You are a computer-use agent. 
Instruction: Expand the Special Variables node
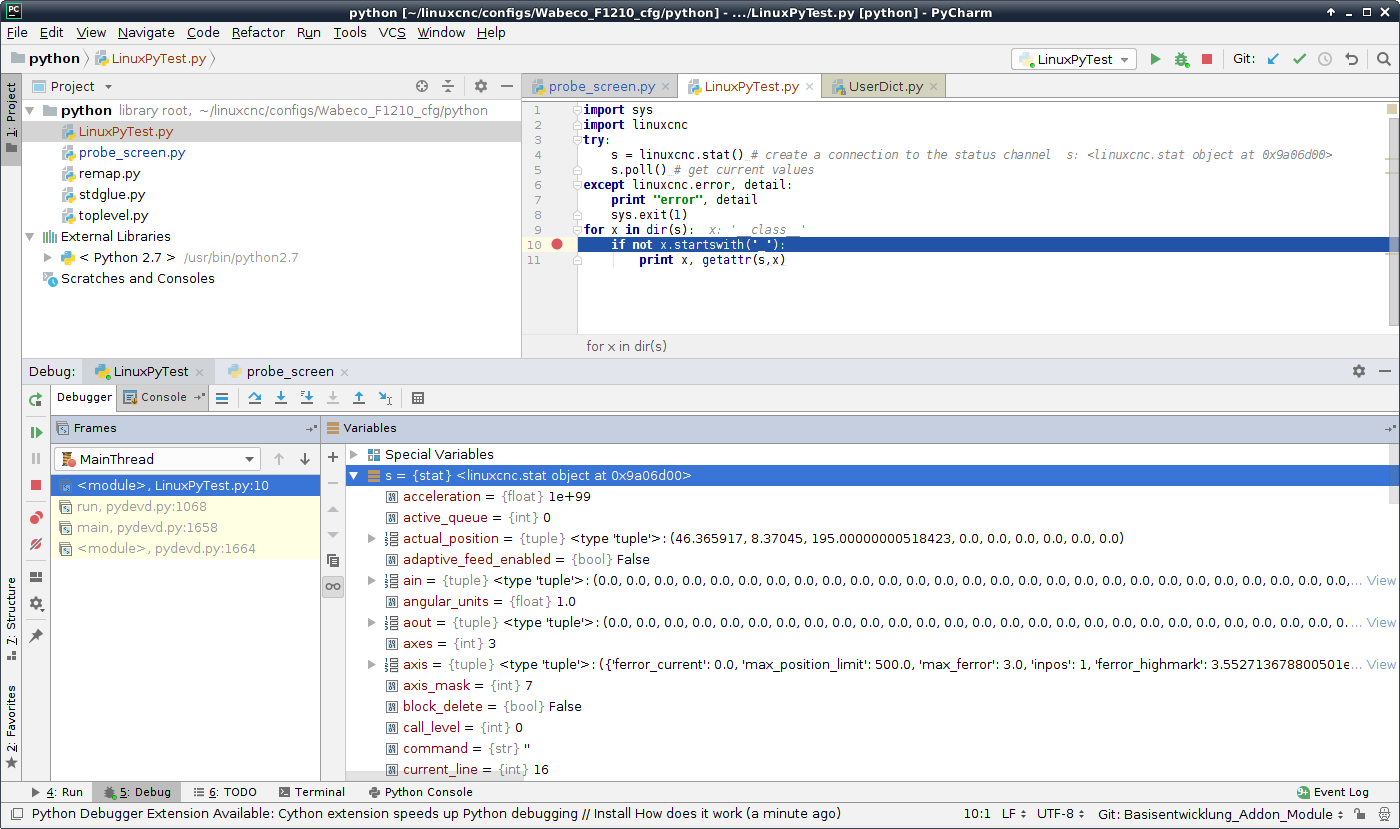point(354,455)
